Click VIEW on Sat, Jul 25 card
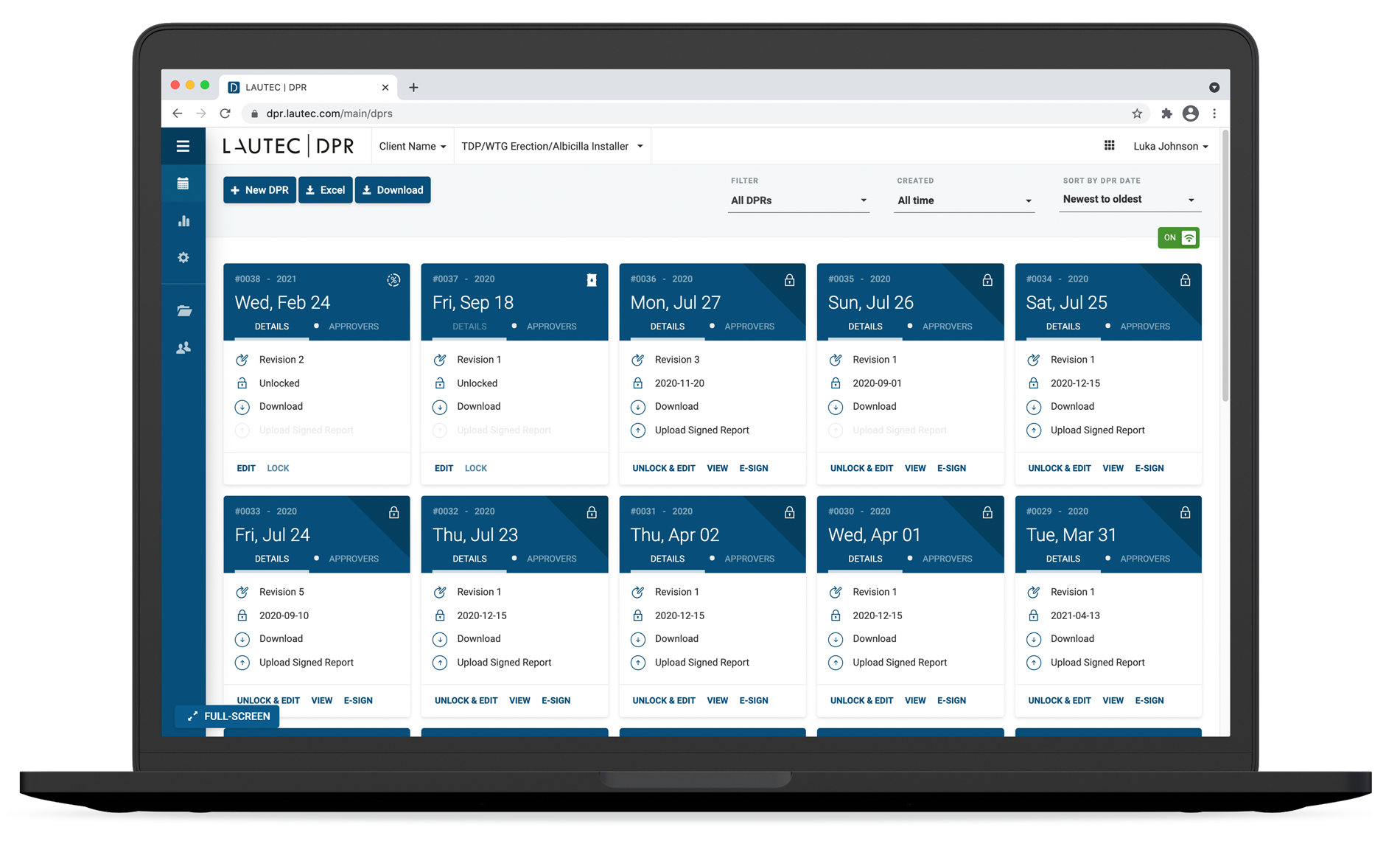 click(x=1113, y=468)
